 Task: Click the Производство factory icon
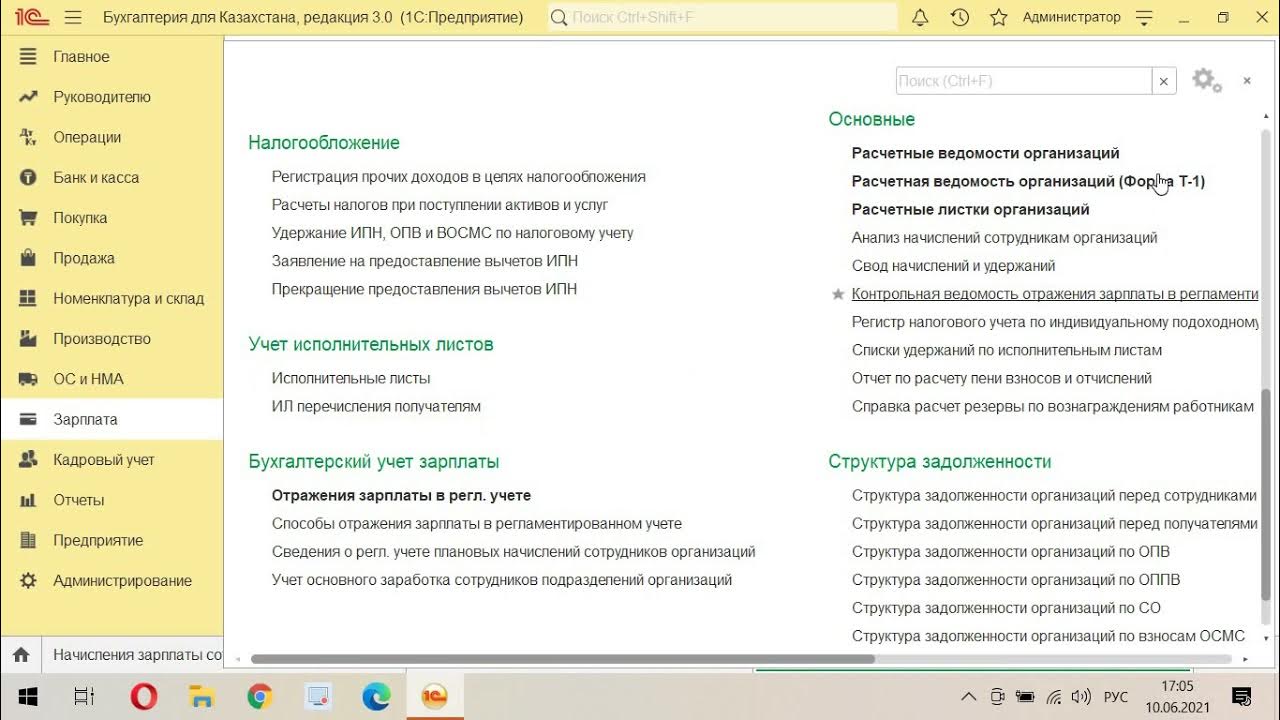click(x=28, y=339)
